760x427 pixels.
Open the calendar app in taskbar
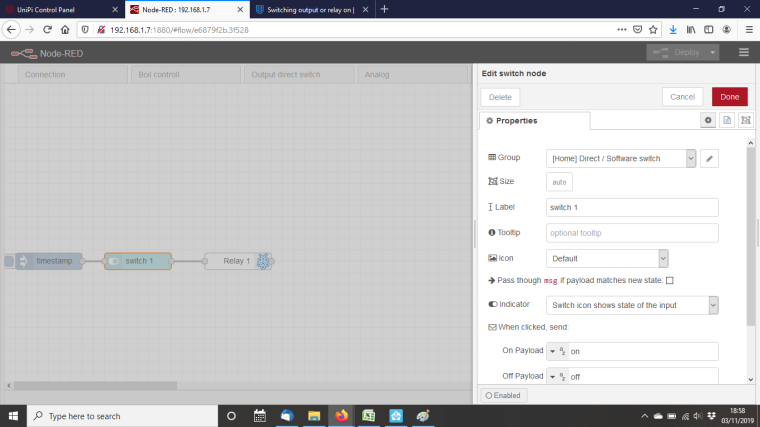[259, 416]
